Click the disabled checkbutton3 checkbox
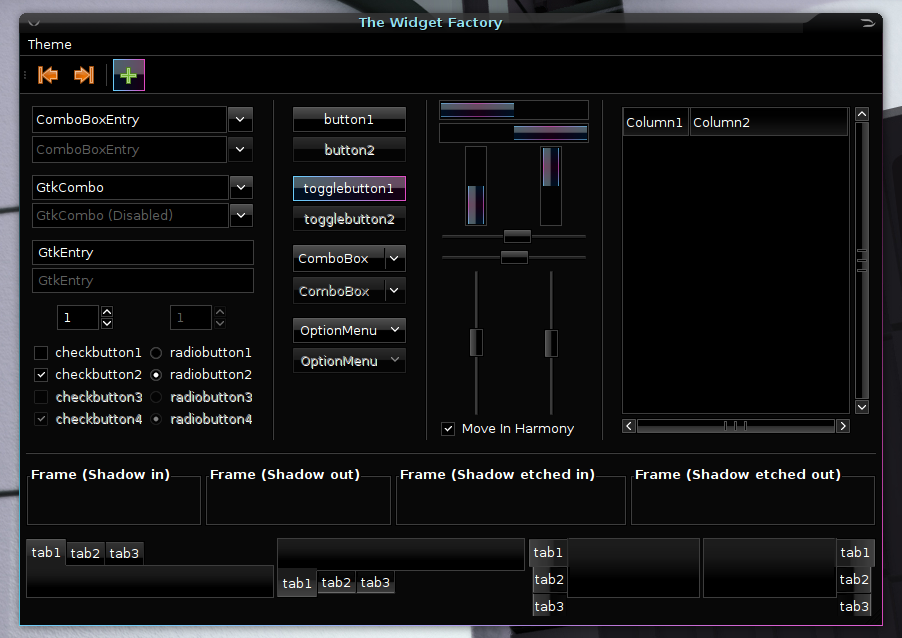The image size is (902, 638). point(41,397)
